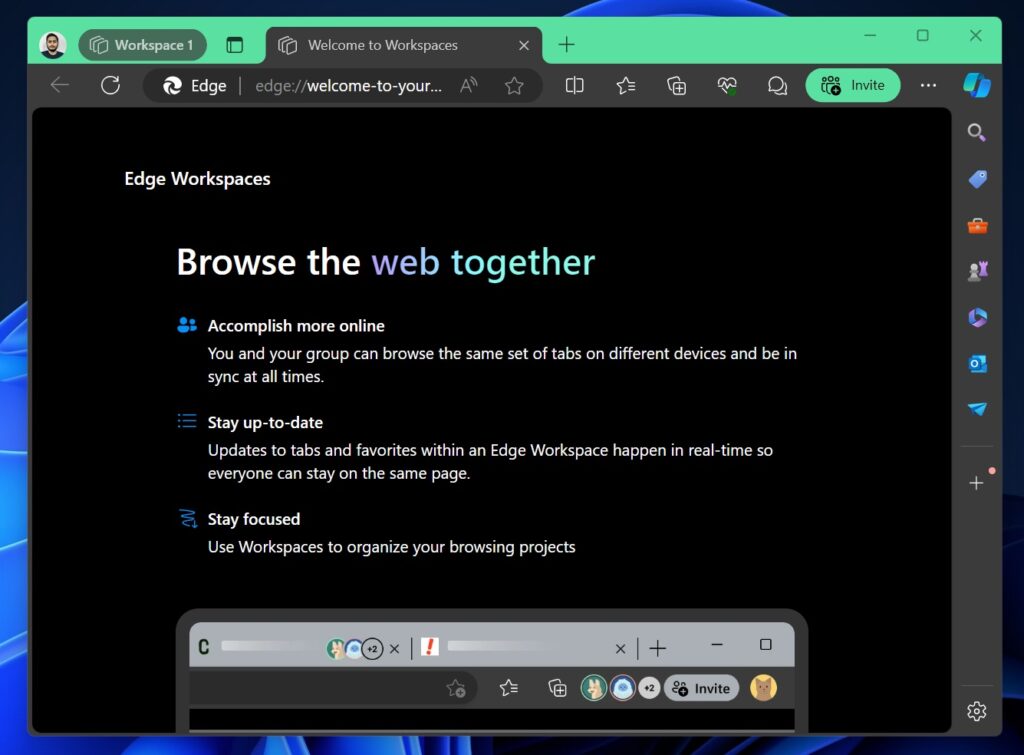Enter split screen mode
Screen dimensions: 1024x755
click(x=574, y=85)
